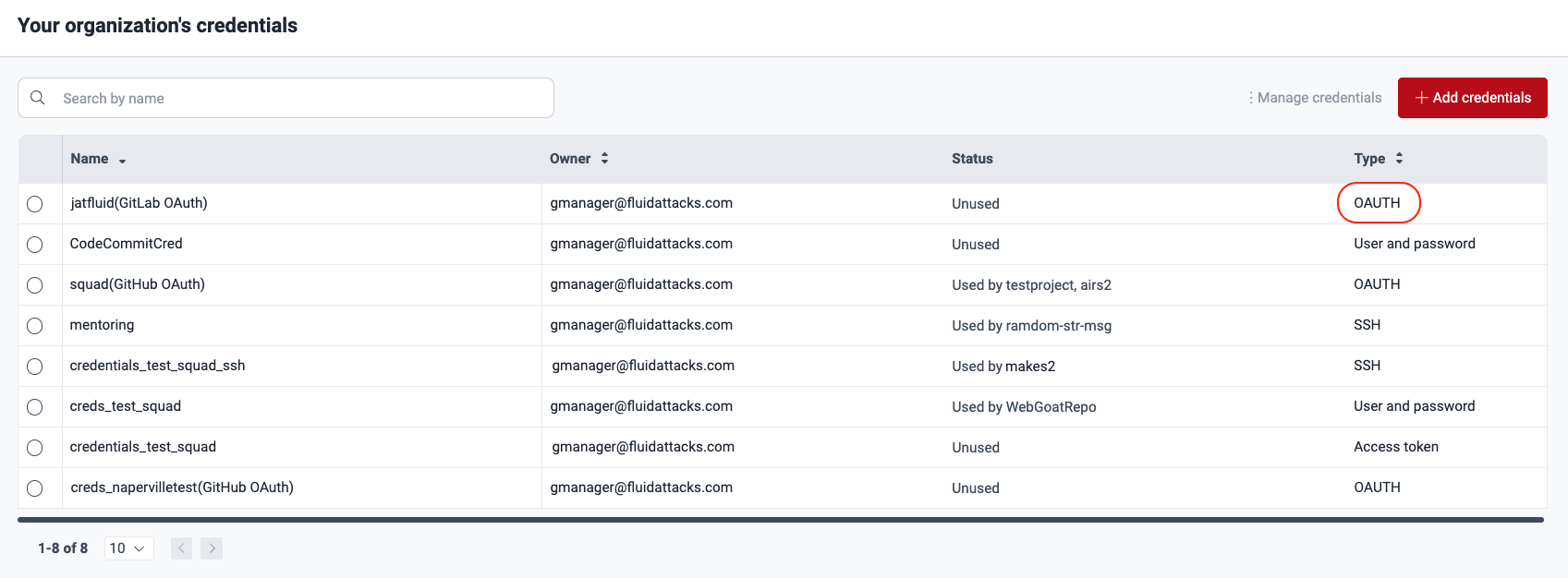Select the squad(GitHub OAuth) radio button
The width and height of the screenshot is (1568, 578).
[x=35, y=285]
